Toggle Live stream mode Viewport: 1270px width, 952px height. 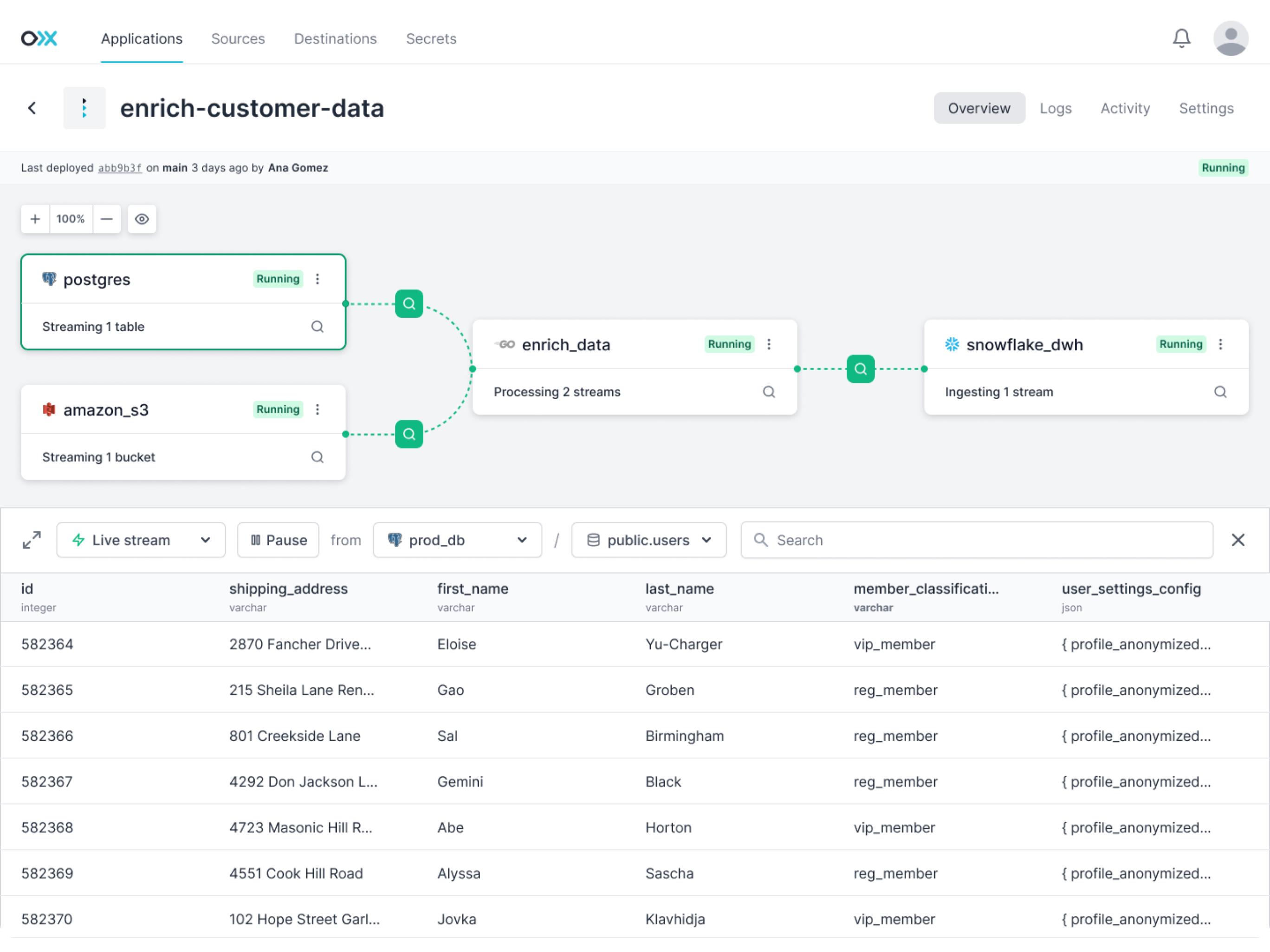tap(141, 540)
